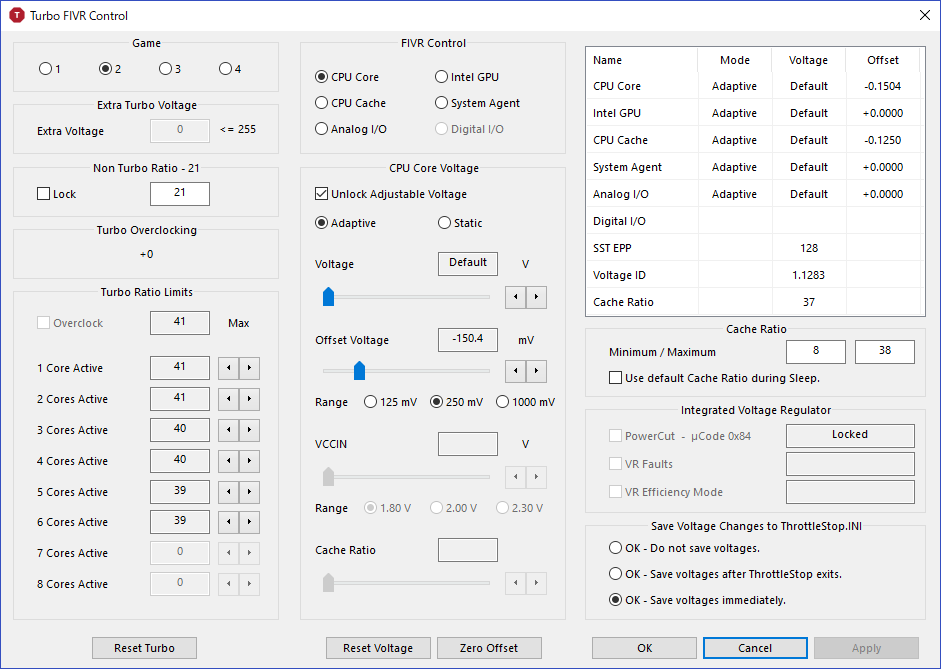Select the CPU Core row in table
Viewport: 941px width, 669px height.
[754, 86]
